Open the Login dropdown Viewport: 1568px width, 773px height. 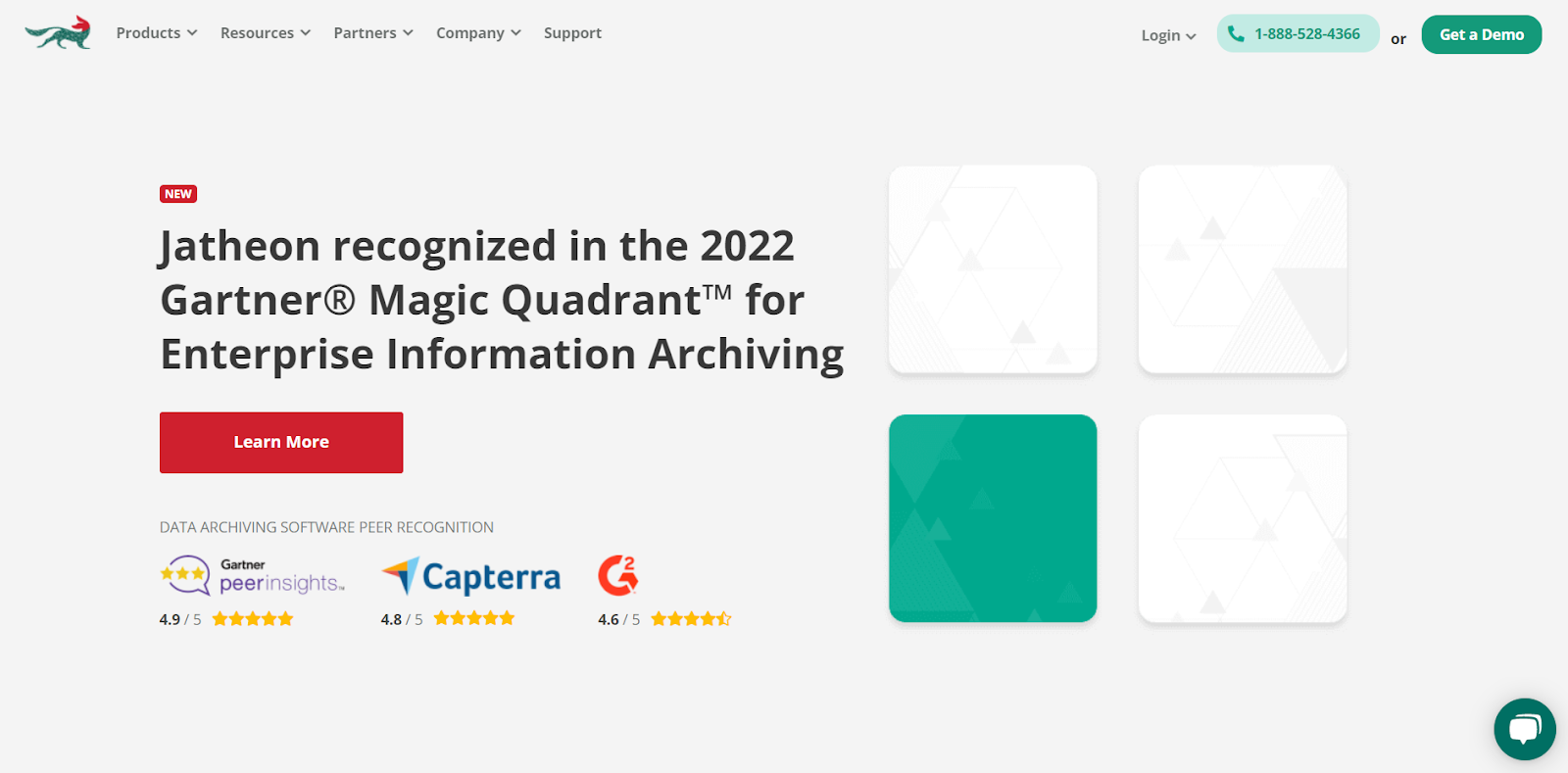pyautogui.click(x=1168, y=35)
